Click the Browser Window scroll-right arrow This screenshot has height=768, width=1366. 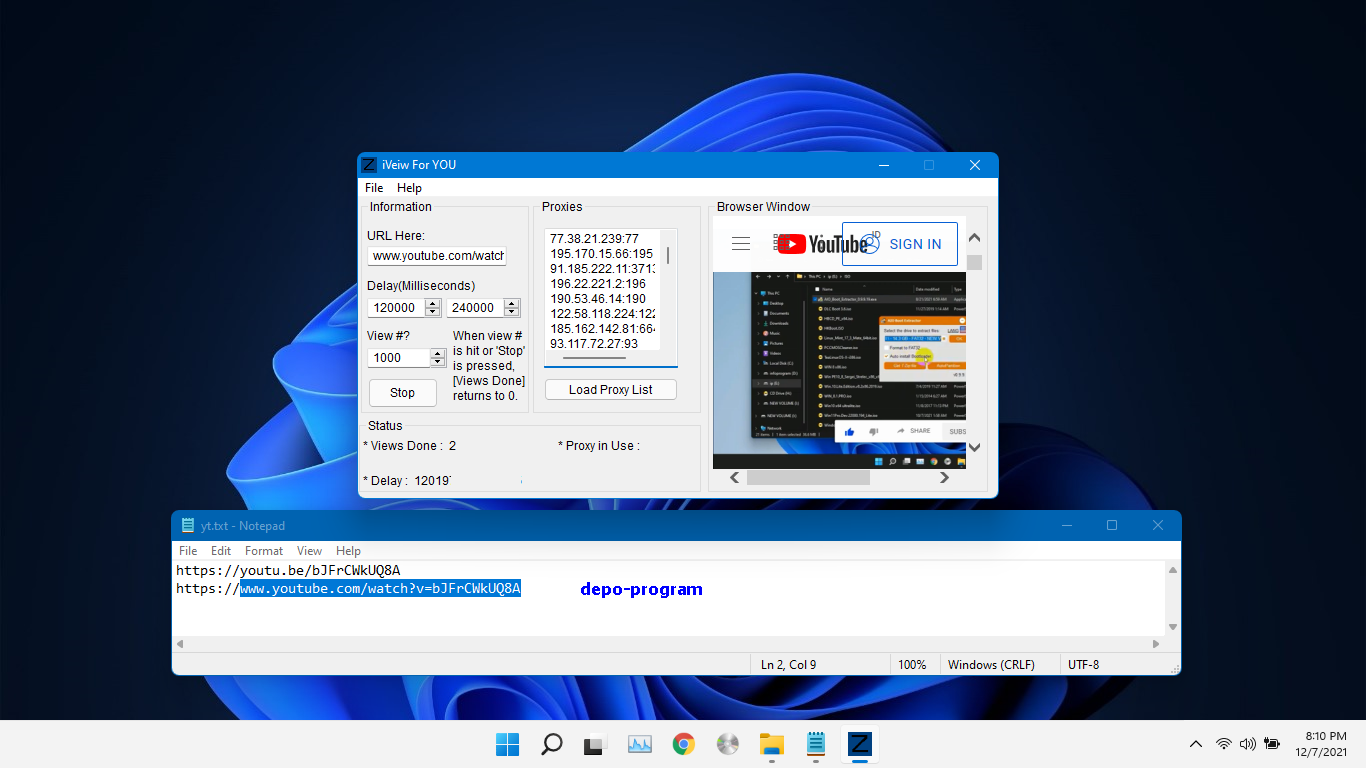(x=944, y=478)
